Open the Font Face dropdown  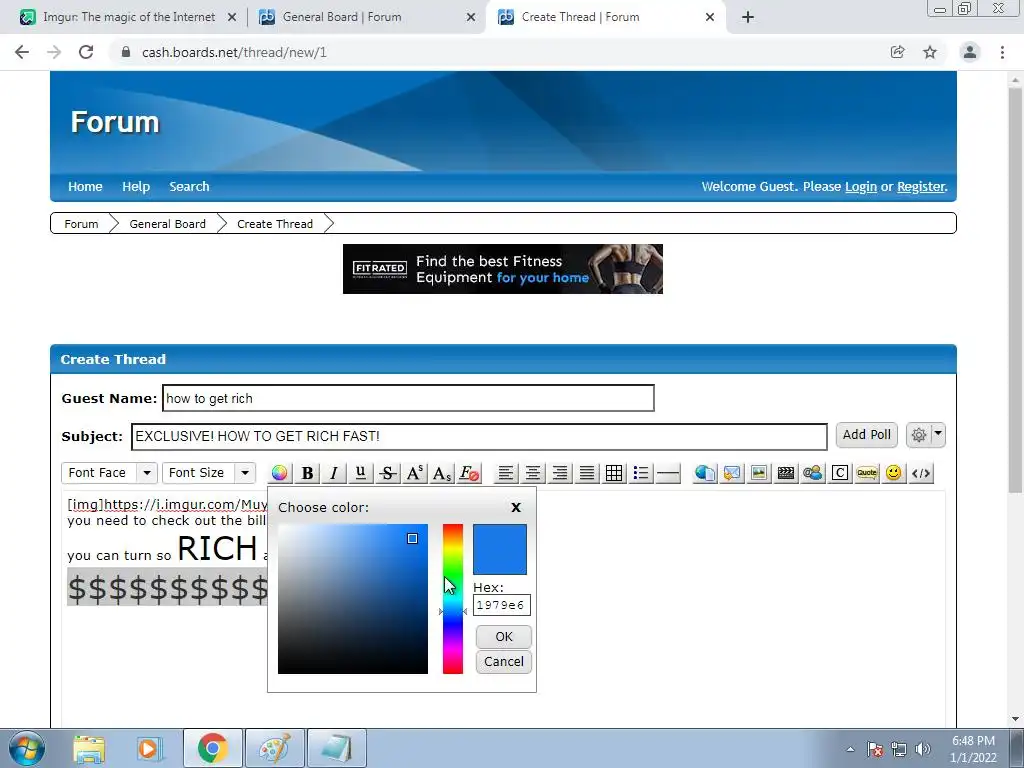click(x=109, y=472)
